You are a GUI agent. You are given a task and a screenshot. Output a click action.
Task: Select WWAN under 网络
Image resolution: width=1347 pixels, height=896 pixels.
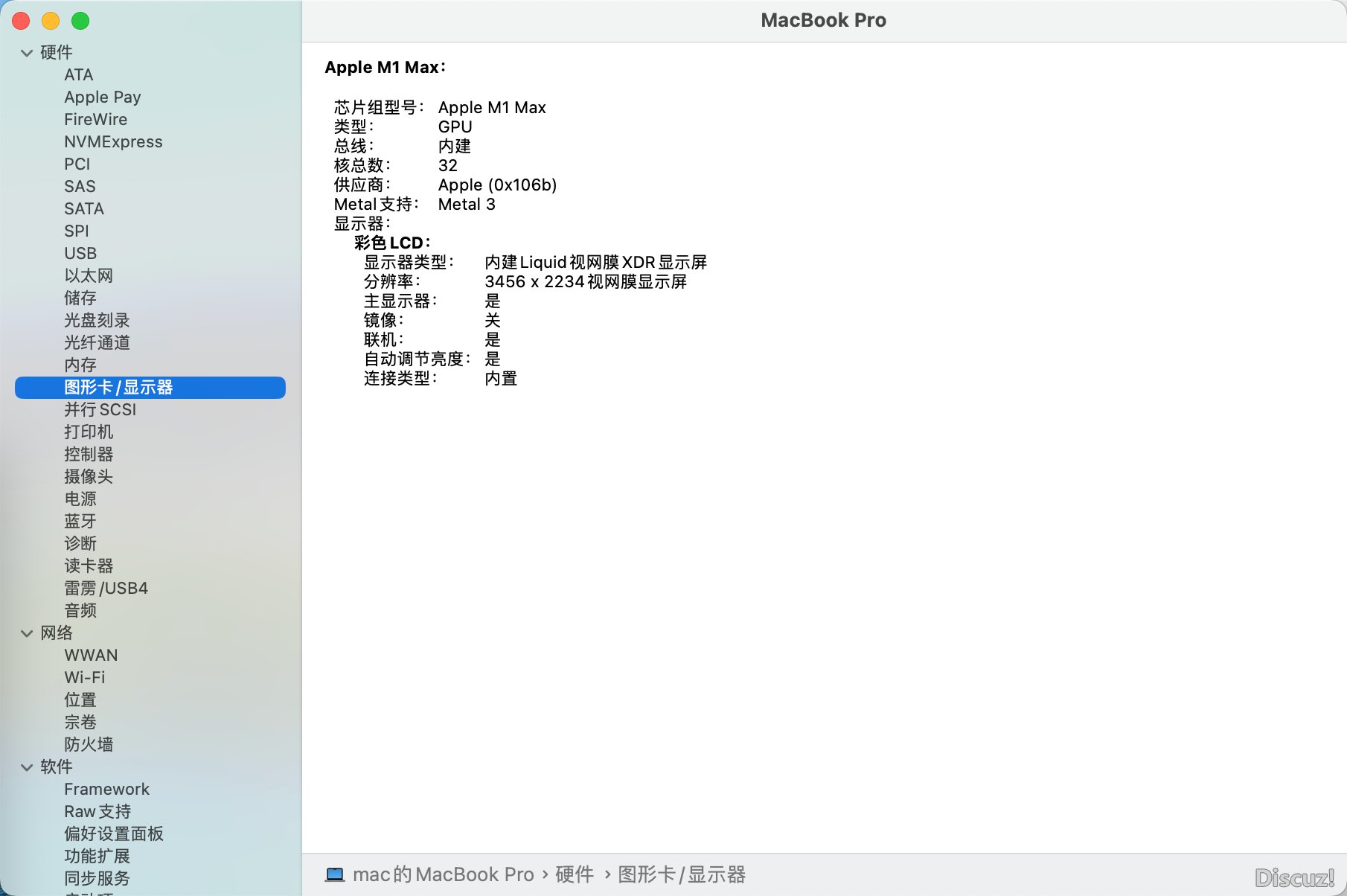(x=91, y=656)
